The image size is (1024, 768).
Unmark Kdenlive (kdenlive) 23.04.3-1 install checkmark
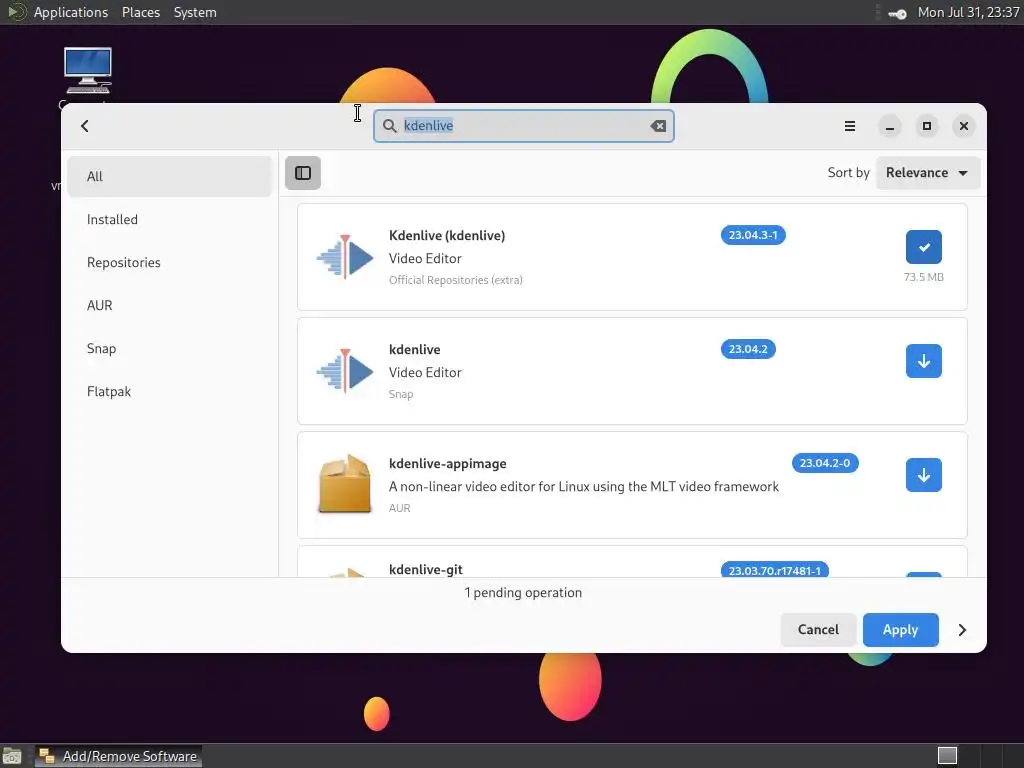pyautogui.click(x=923, y=247)
